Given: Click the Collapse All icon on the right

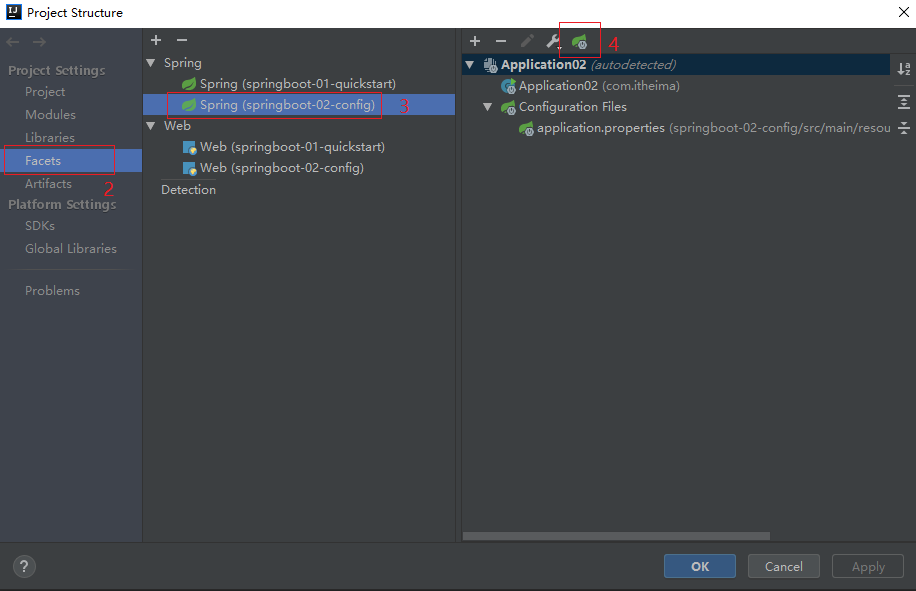Looking at the screenshot, I should coord(903,127).
